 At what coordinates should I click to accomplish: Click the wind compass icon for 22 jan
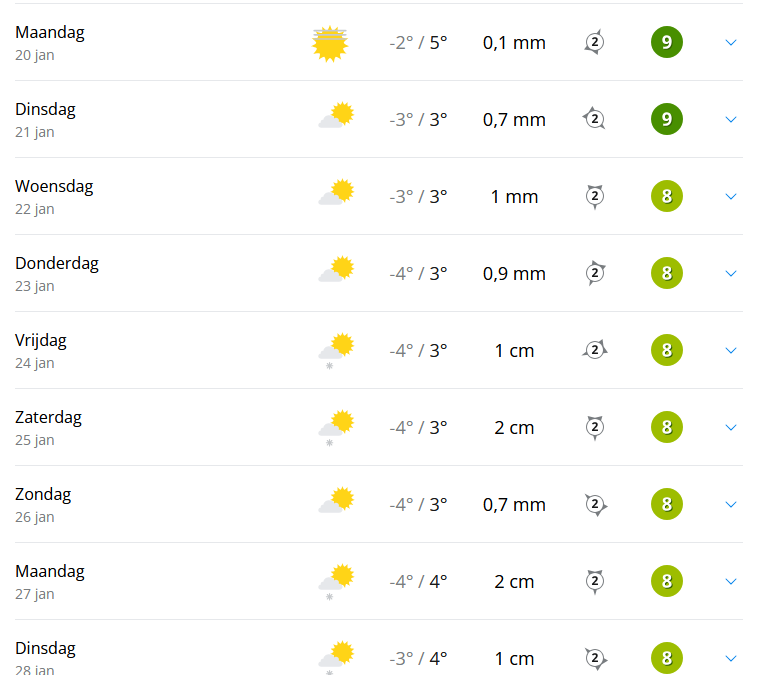tap(595, 197)
